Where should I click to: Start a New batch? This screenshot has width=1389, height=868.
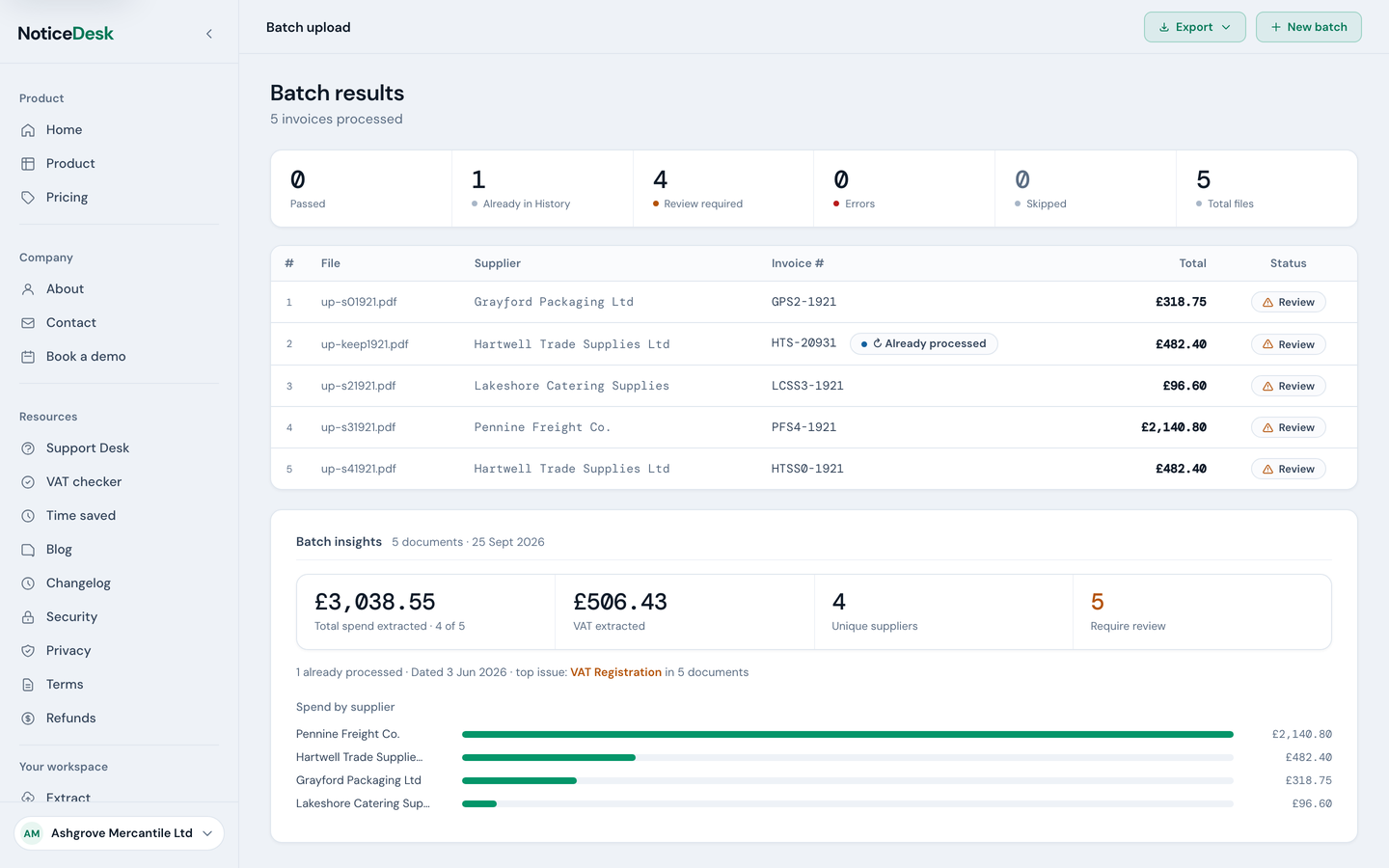pos(1308,27)
